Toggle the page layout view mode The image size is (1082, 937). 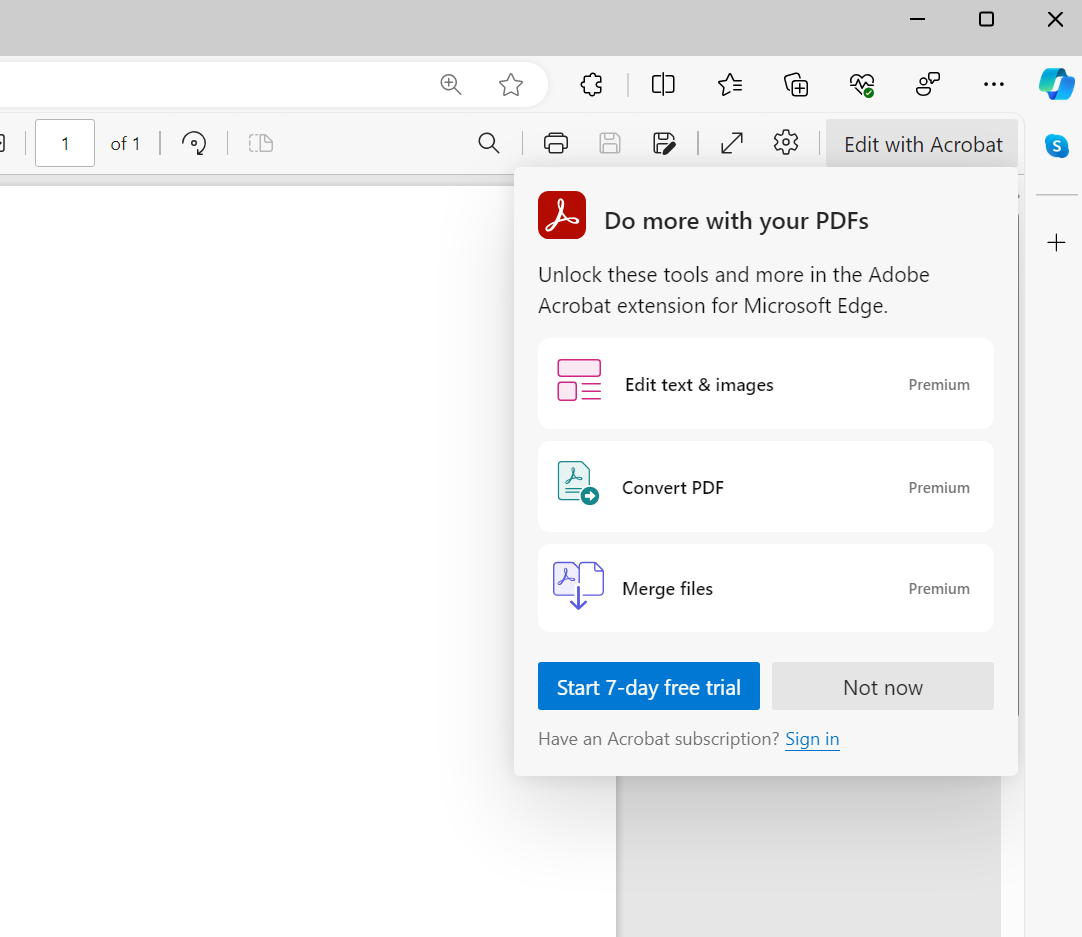(260, 143)
